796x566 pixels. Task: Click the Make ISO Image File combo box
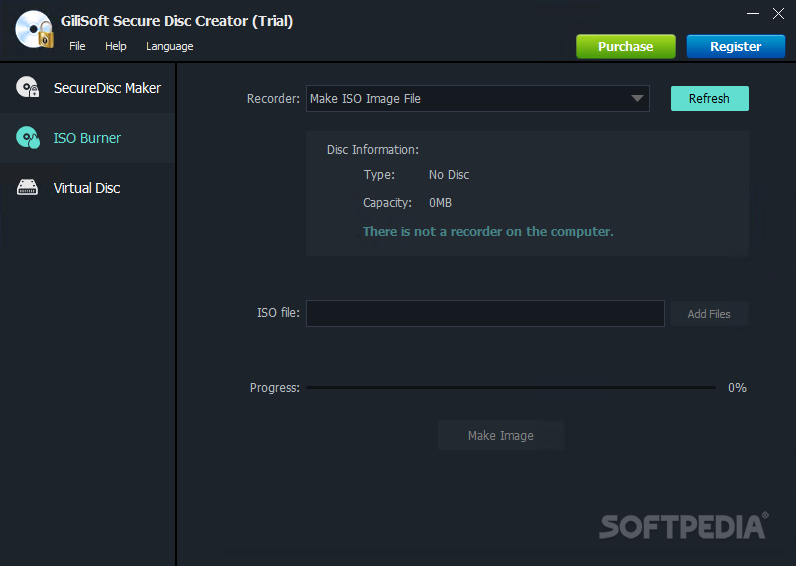[x=478, y=98]
